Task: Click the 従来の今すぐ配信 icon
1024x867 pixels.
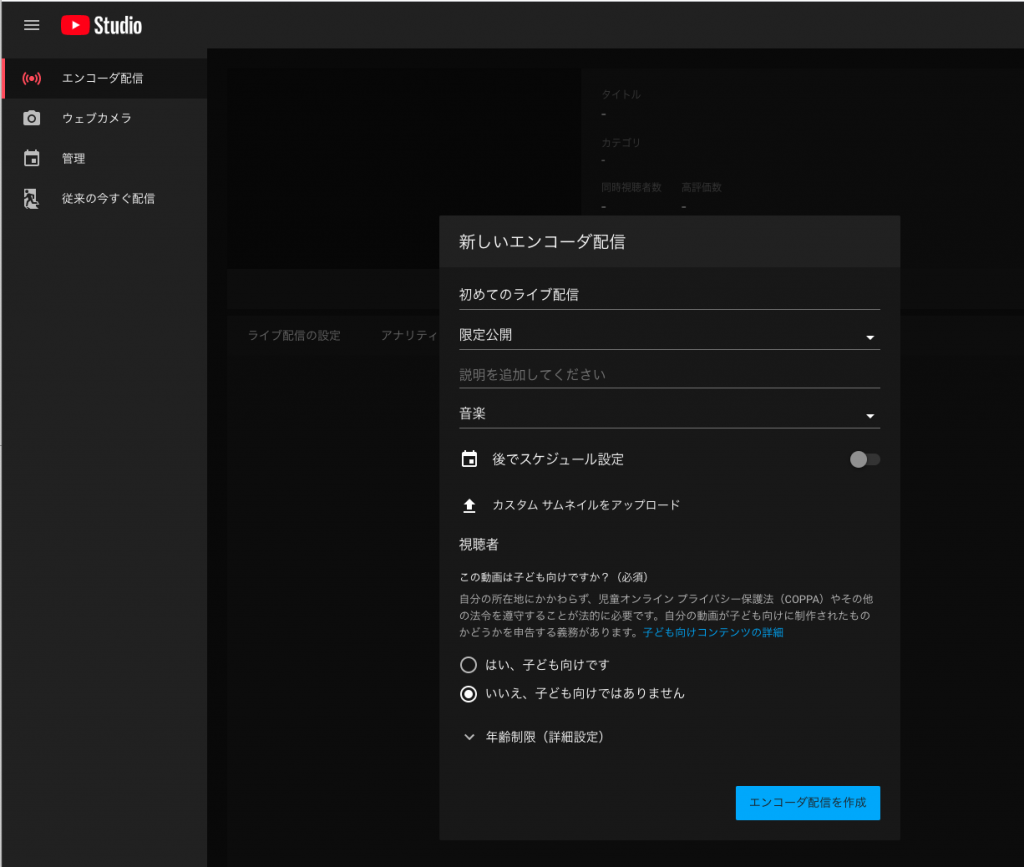Action: [31, 198]
